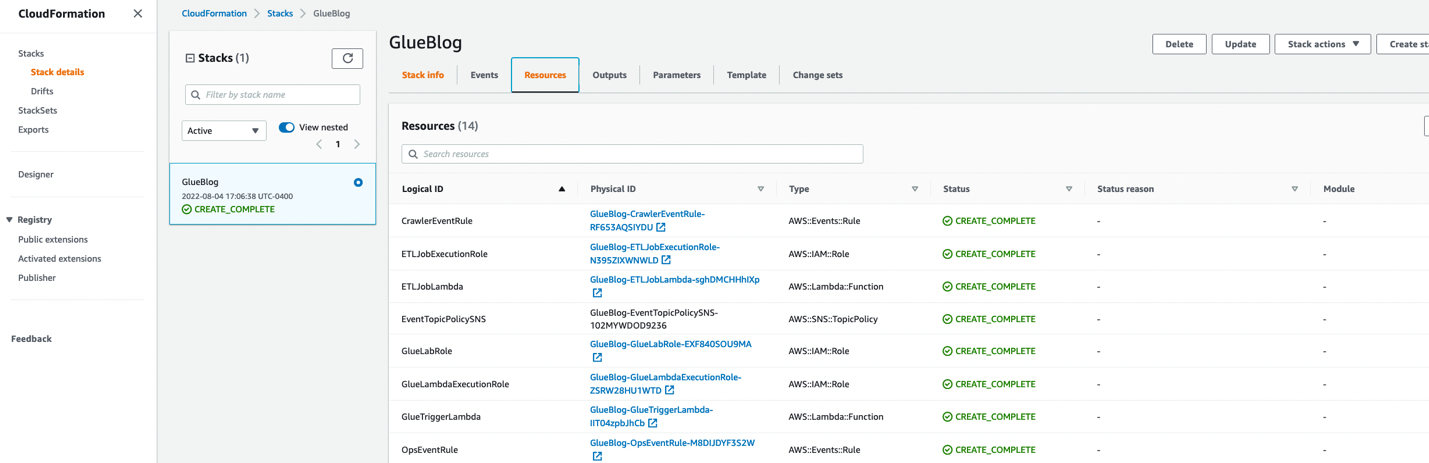Screen dimensions: 1429x463
Task: Select the AWS::SNS::TopicPolicy type cell
Action: 833,320
